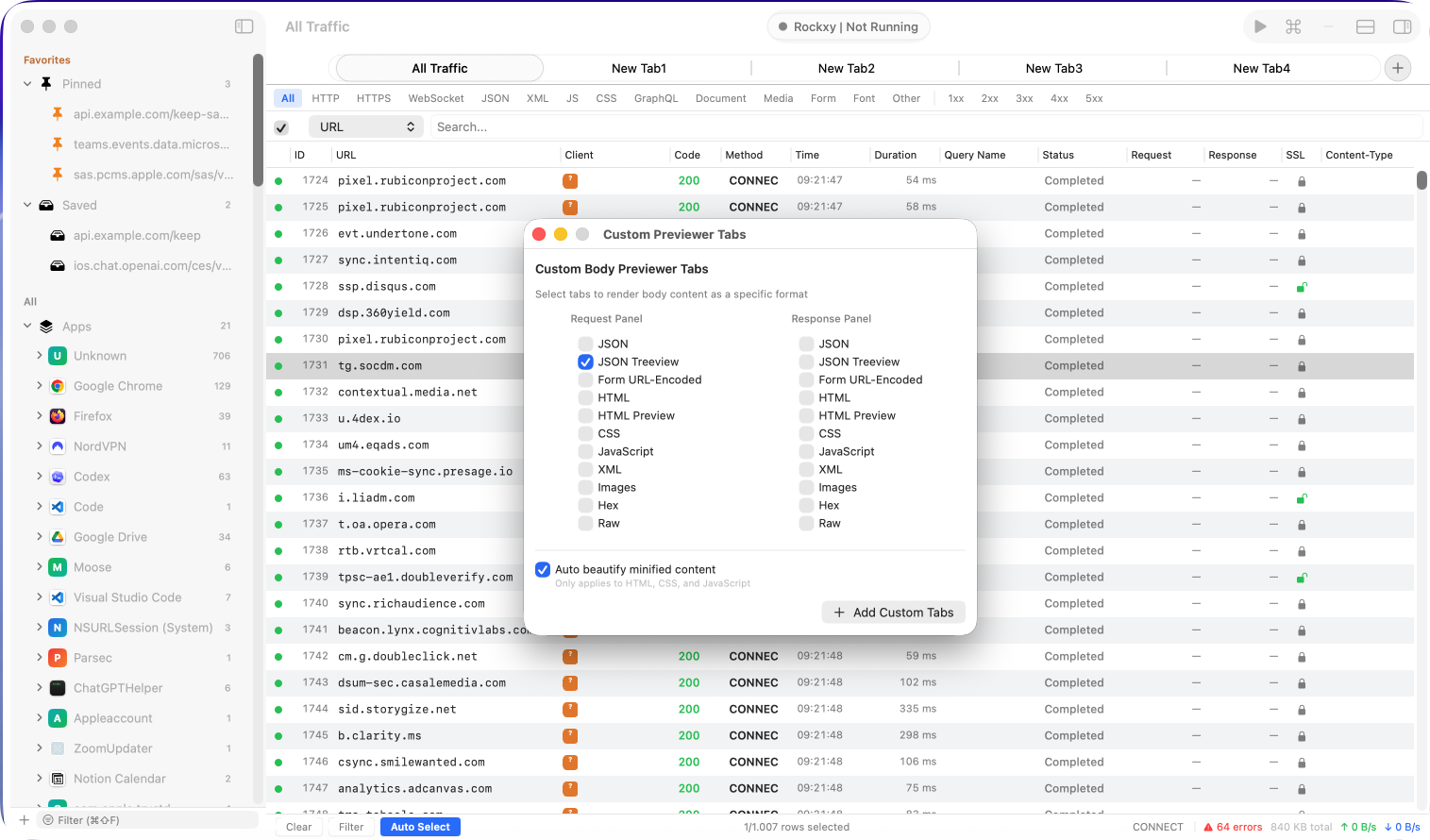
Task: Click pin icon of api.example.com/keep-sa item
Action: pyautogui.click(x=58, y=113)
